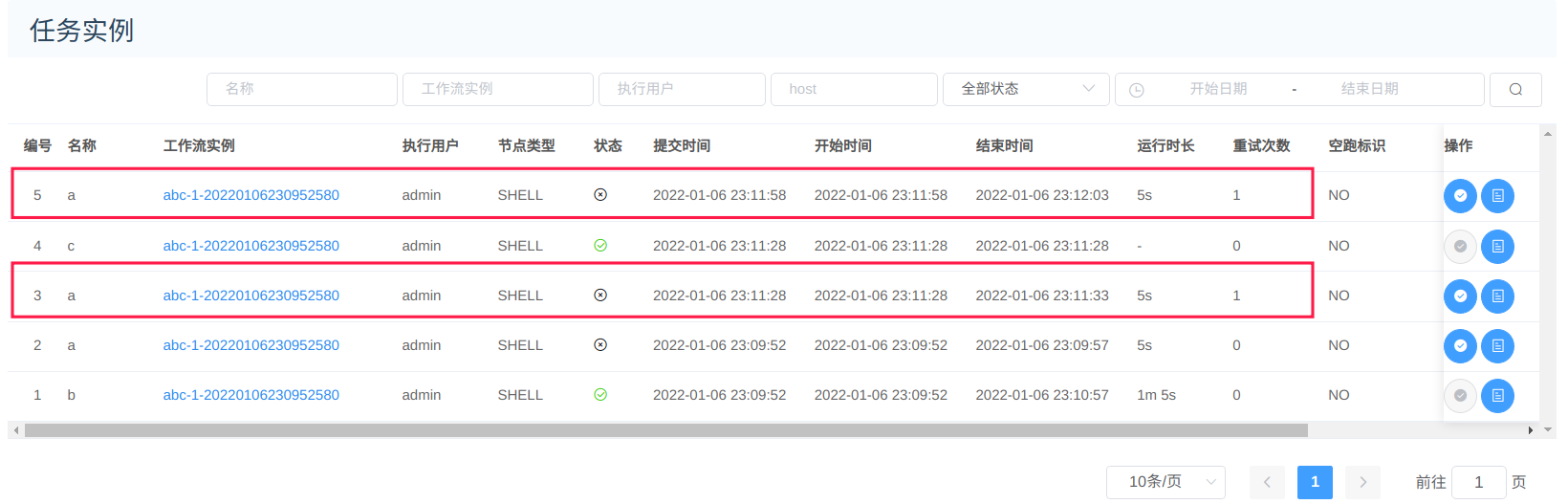Open workflow instance link in row 5
Image resolution: width=1568 pixels, height=504 pixels.
[x=250, y=195]
